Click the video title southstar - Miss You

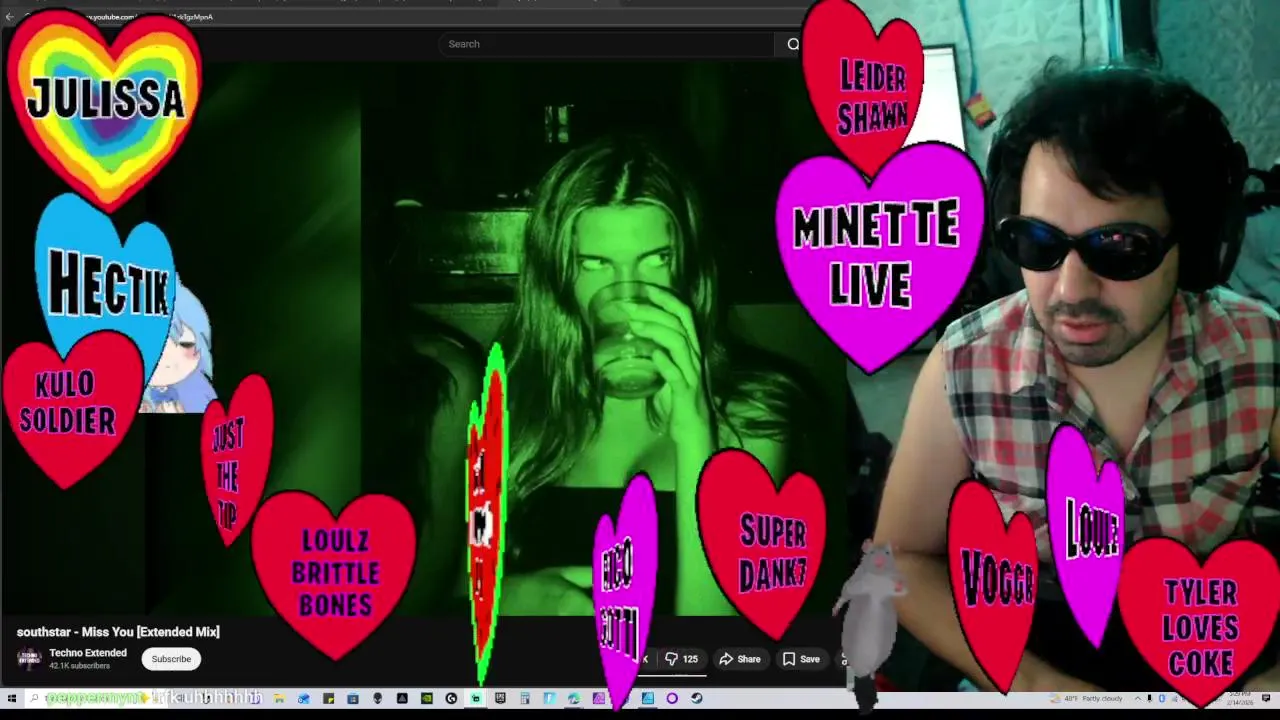[x=118, y=632]
